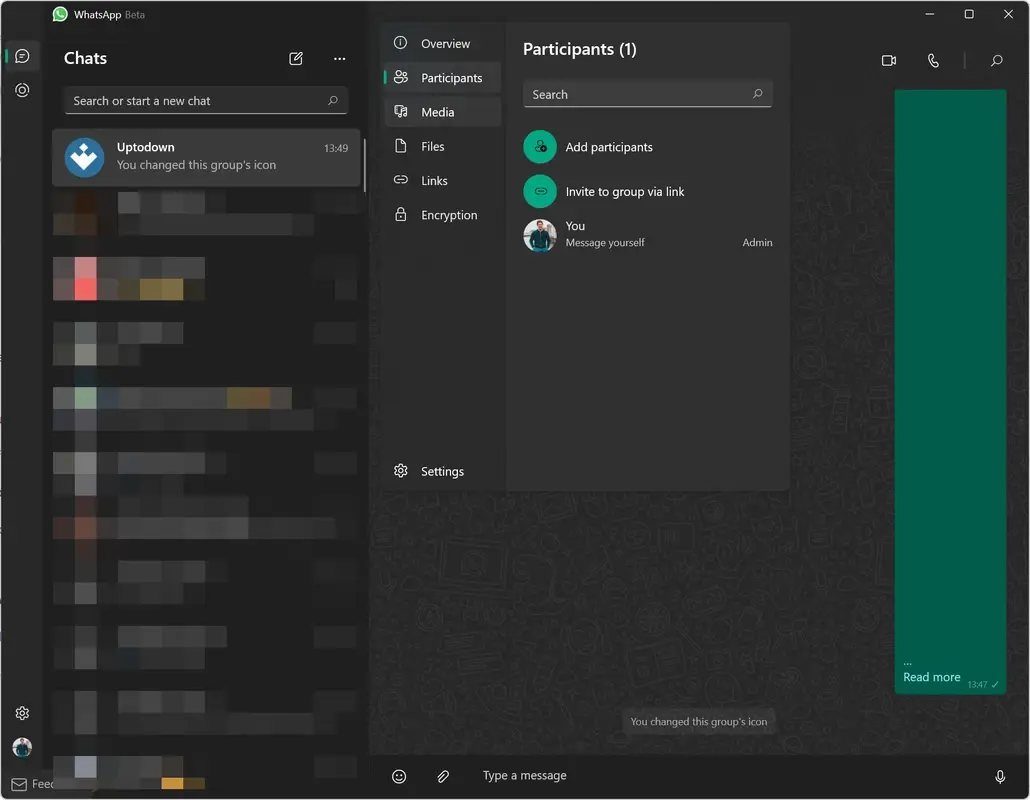Start a voice call with the group

933,60
